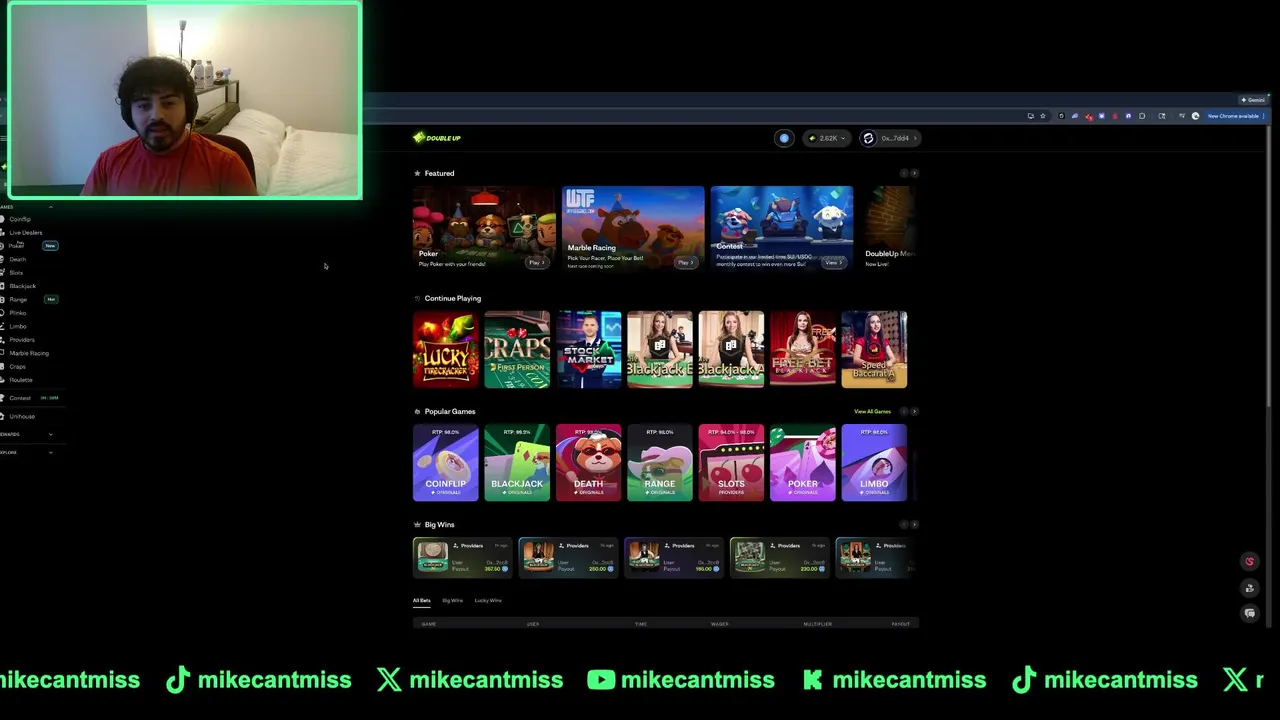The height and width of the screenshot is (720, 1280).
Task: Go to previous Popular Games page
Action: tap(904, 411)
